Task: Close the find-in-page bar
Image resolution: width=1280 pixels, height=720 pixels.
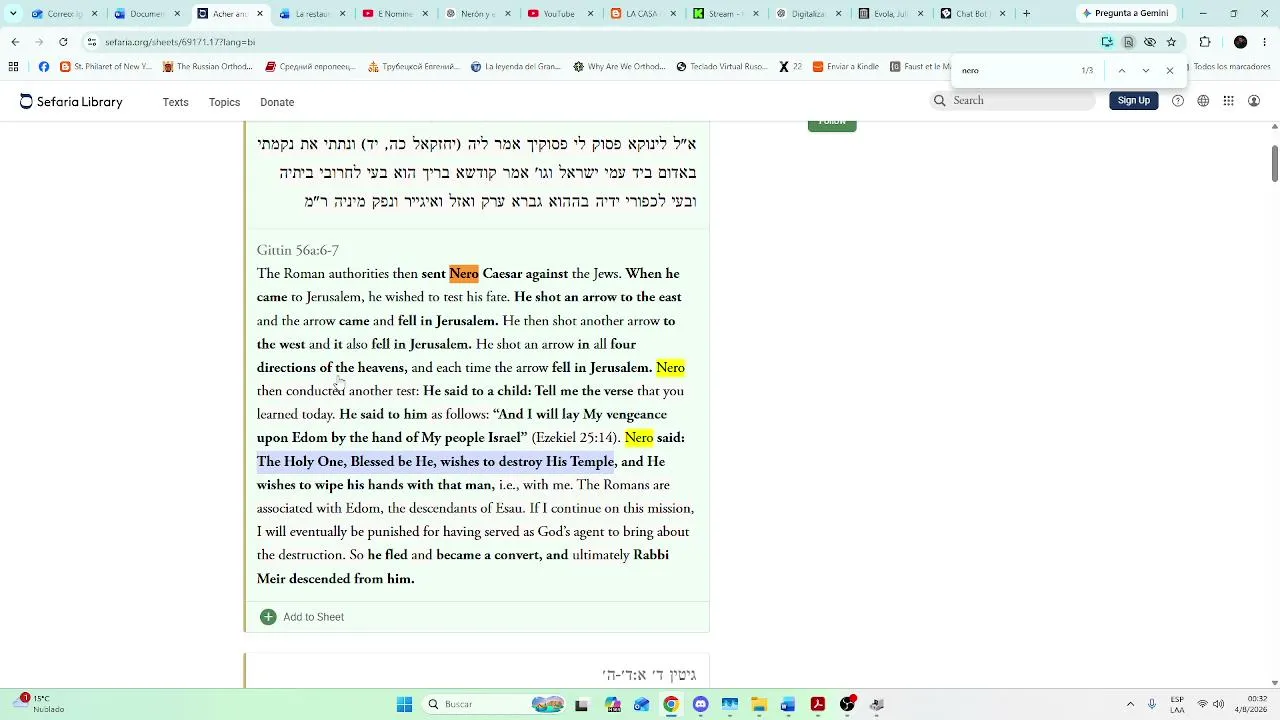Action: click(1169, 71)
